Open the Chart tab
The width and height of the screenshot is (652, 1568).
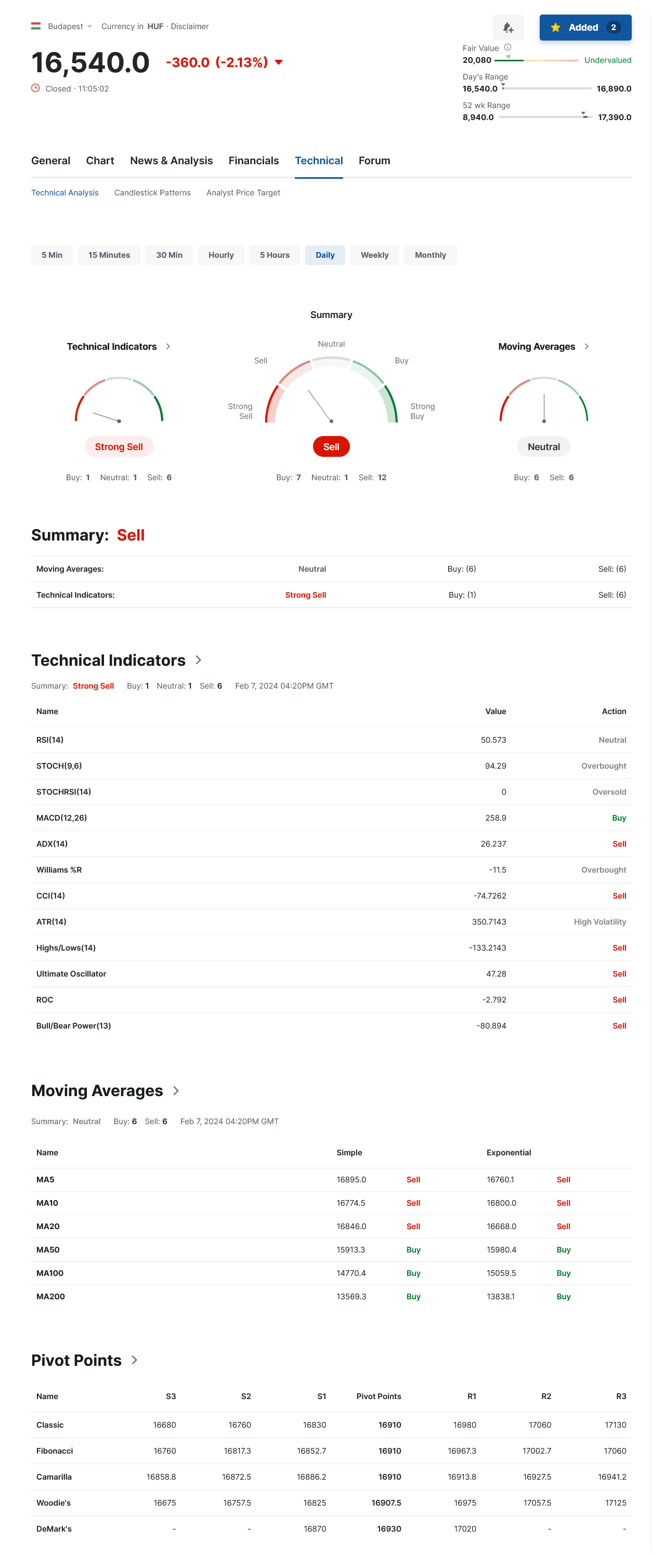(x=100, y=161)
